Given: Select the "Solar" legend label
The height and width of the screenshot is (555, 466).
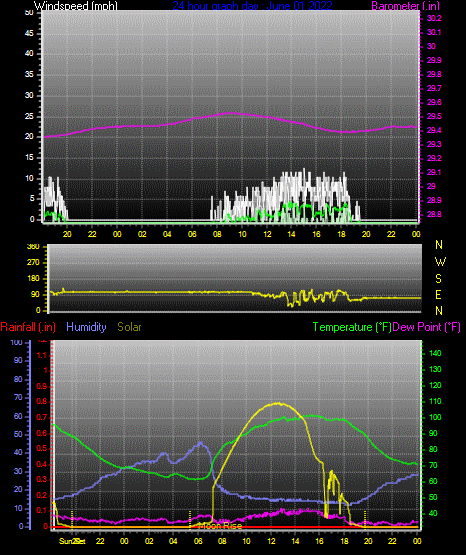Looking at the screenshot, I should pyautogui.click(x=129, y=327).
